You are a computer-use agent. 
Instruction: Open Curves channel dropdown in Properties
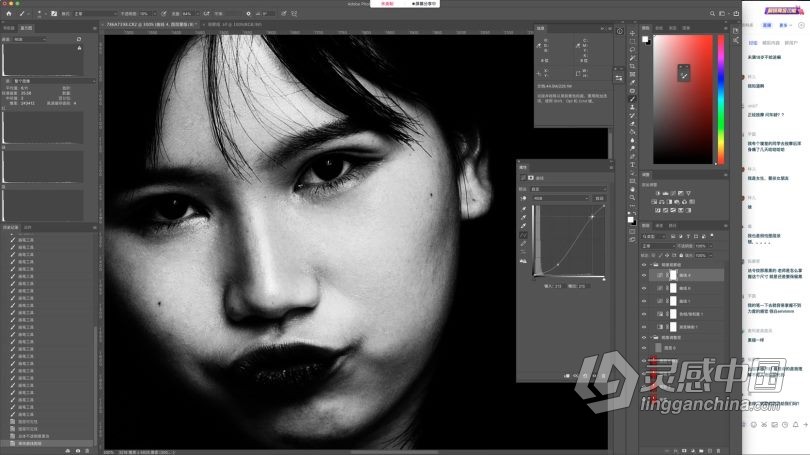click(x=561, y=198)
